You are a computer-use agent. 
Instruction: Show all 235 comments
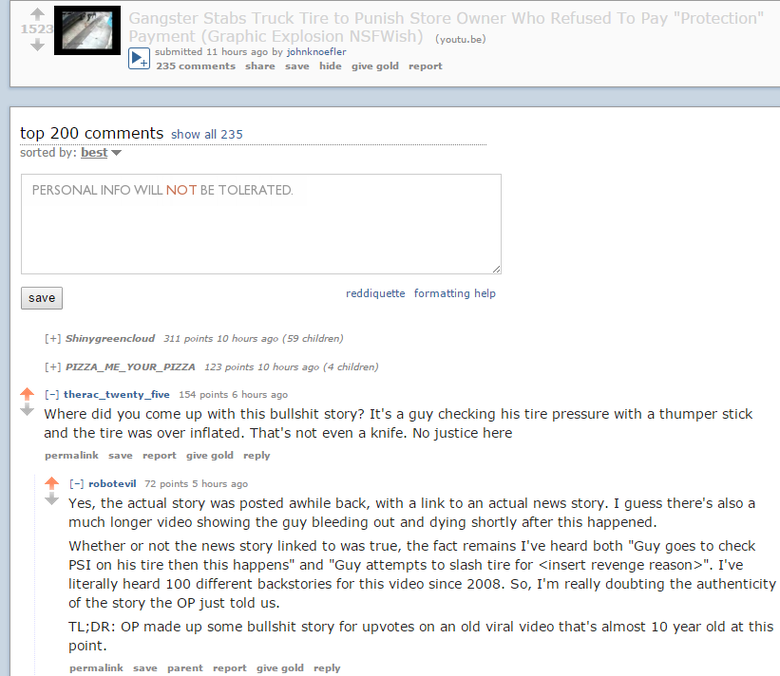(207, 134)
